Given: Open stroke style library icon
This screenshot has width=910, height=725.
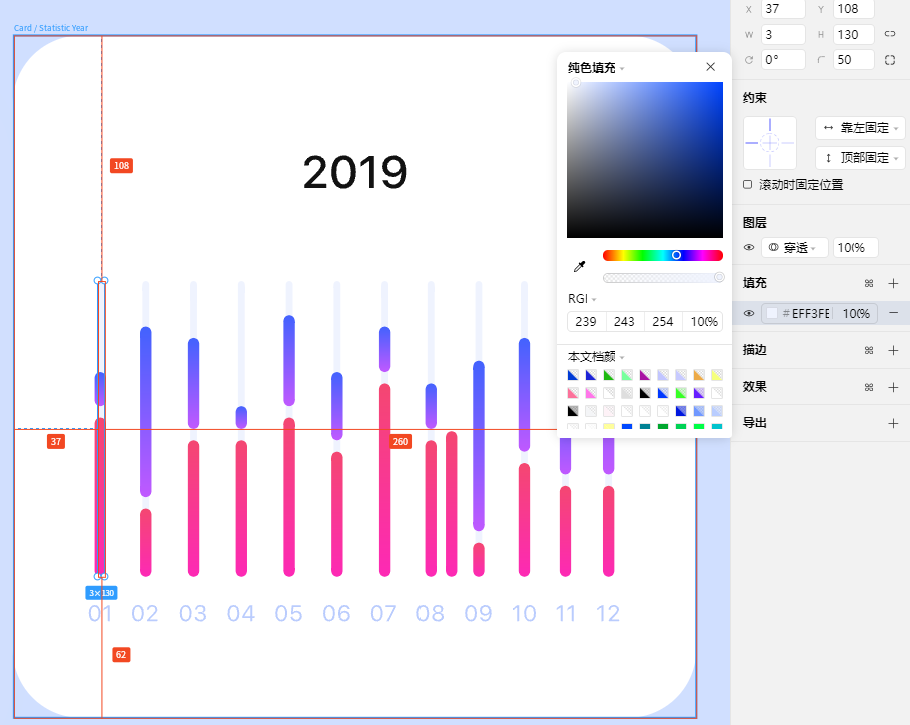Looking at the screenshot, I should pos(869,350).
